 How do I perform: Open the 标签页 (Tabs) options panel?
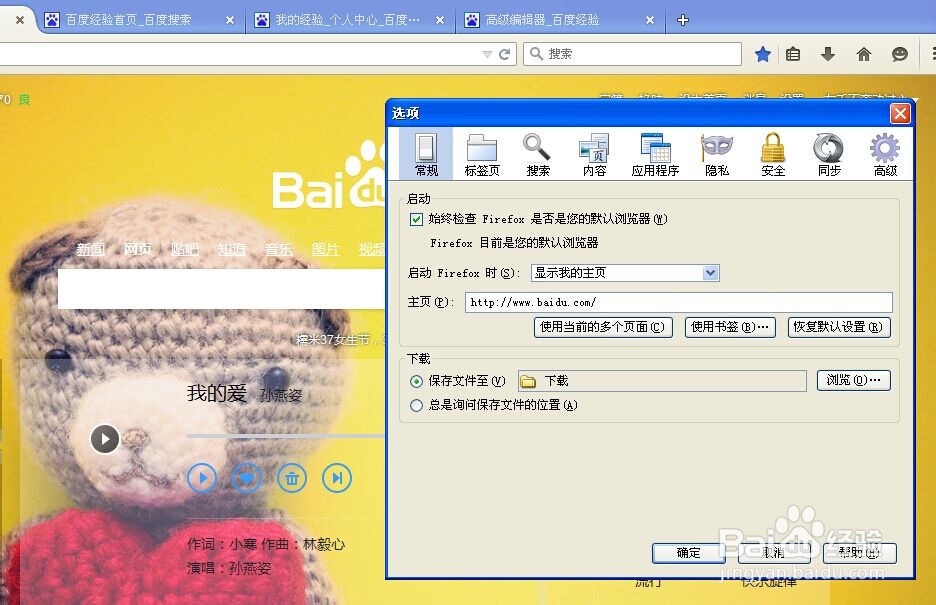(482, 155)
